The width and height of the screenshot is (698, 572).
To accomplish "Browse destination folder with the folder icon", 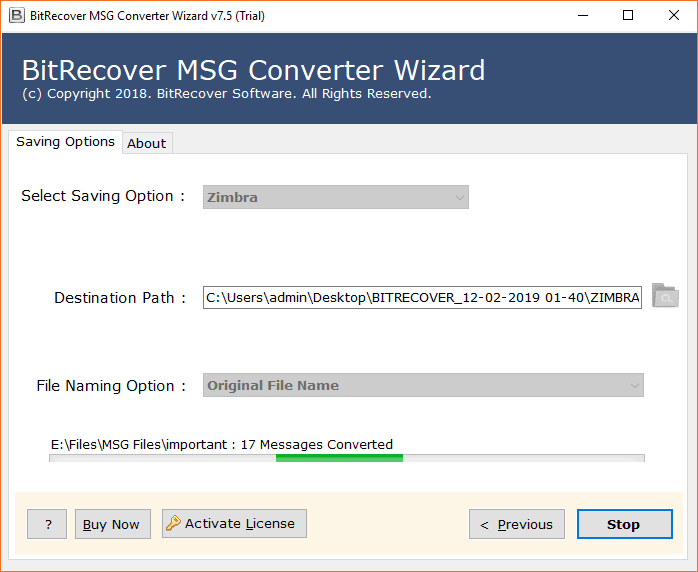I will point(665,296).
